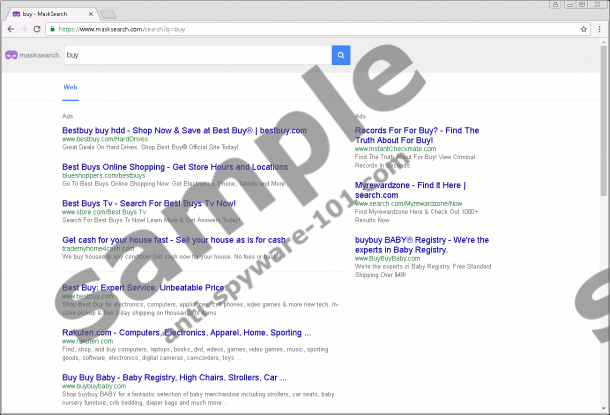Click the green padlock security icon
Viewport: 610px width, 415px height.
tap(53, 29)
